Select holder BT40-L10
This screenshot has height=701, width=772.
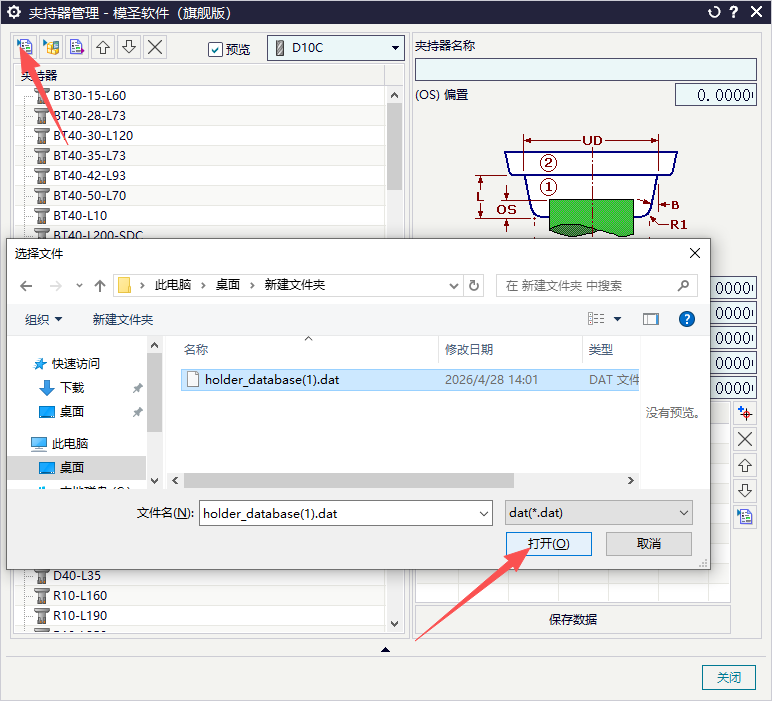[x=80, y=216]
